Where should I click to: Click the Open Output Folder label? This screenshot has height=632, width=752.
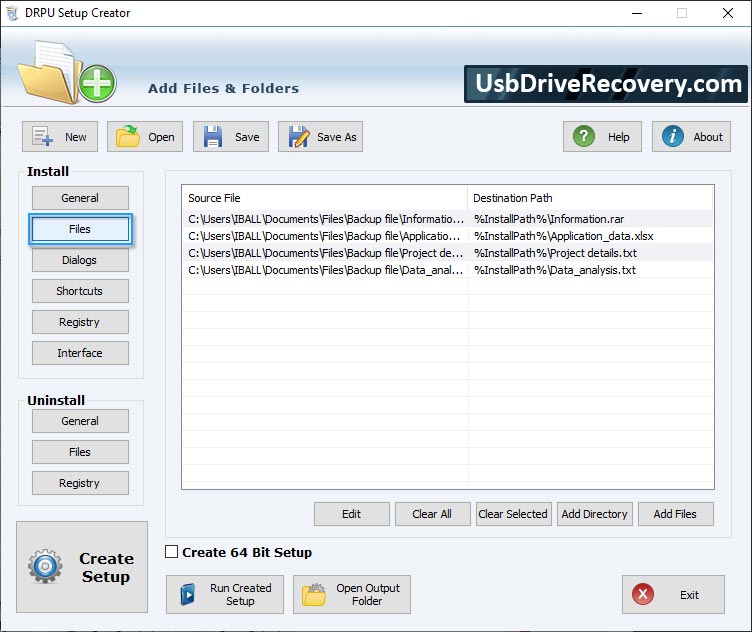(368, 595)
